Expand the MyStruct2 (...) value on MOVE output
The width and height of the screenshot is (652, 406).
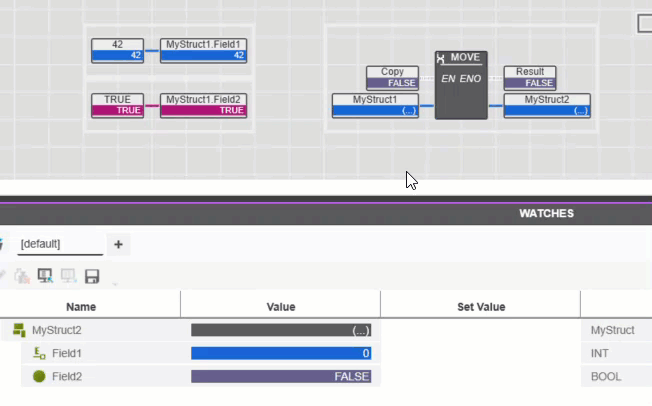[x=546, y=112]
